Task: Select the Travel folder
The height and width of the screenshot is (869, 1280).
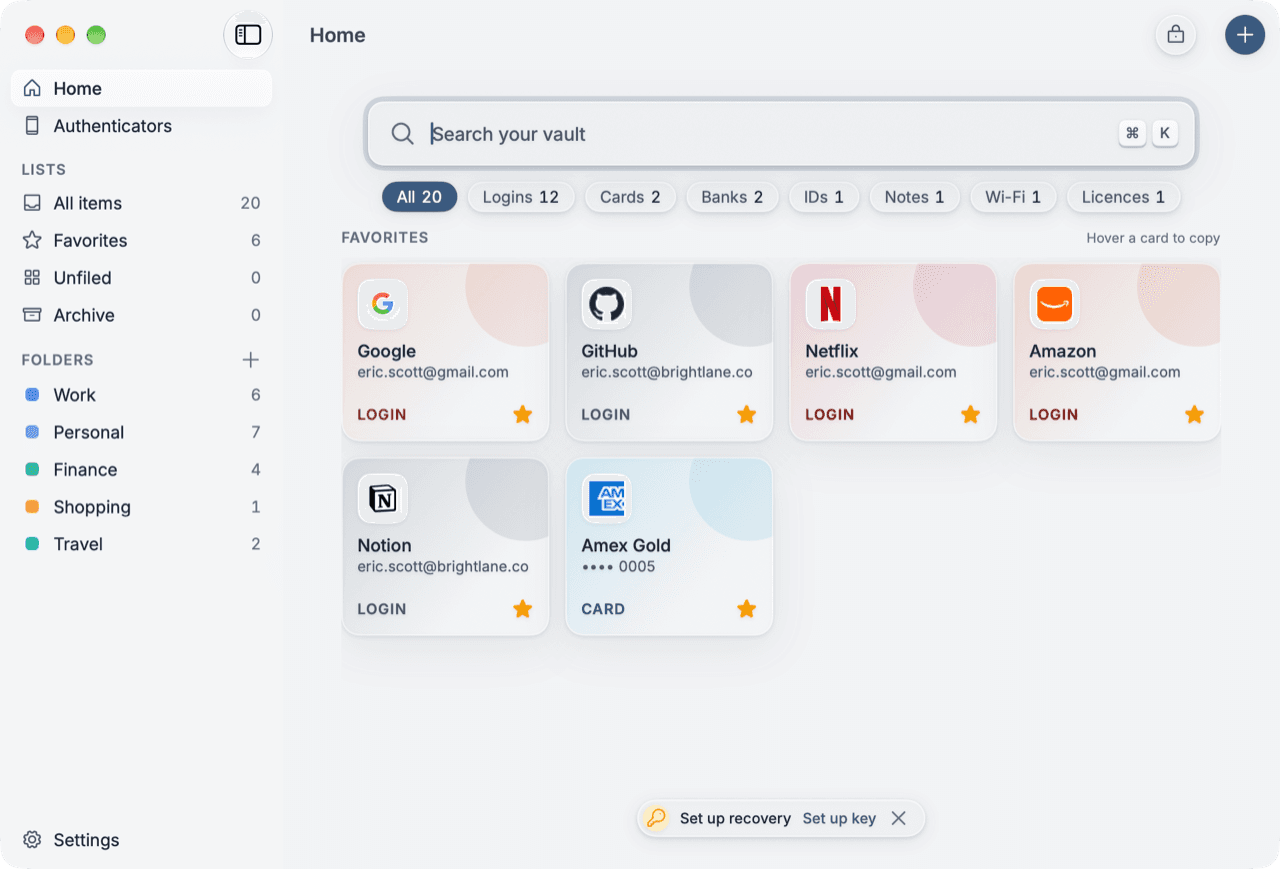Action: tap(141, 544)
